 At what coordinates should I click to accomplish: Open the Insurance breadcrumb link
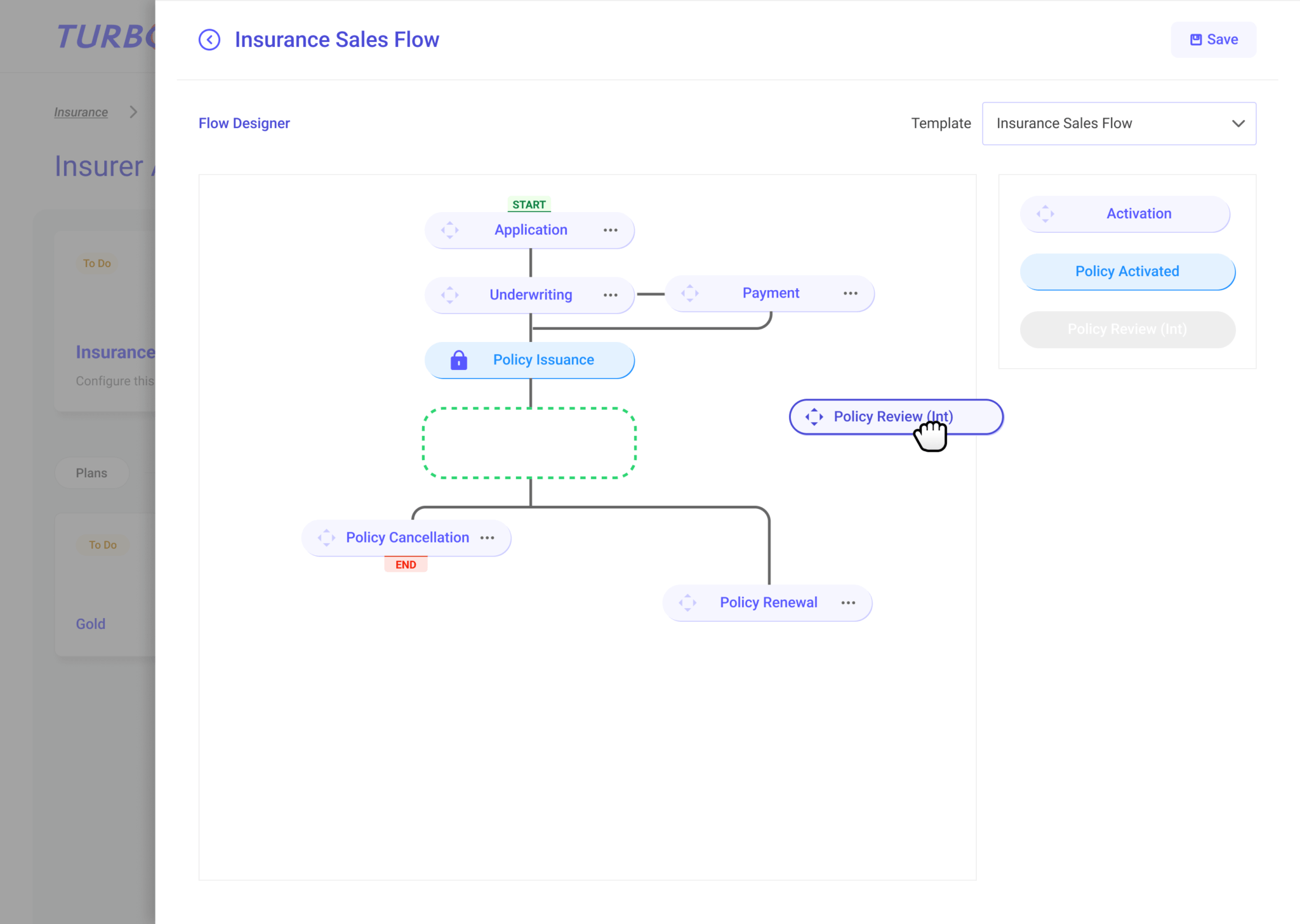(81, 112)
